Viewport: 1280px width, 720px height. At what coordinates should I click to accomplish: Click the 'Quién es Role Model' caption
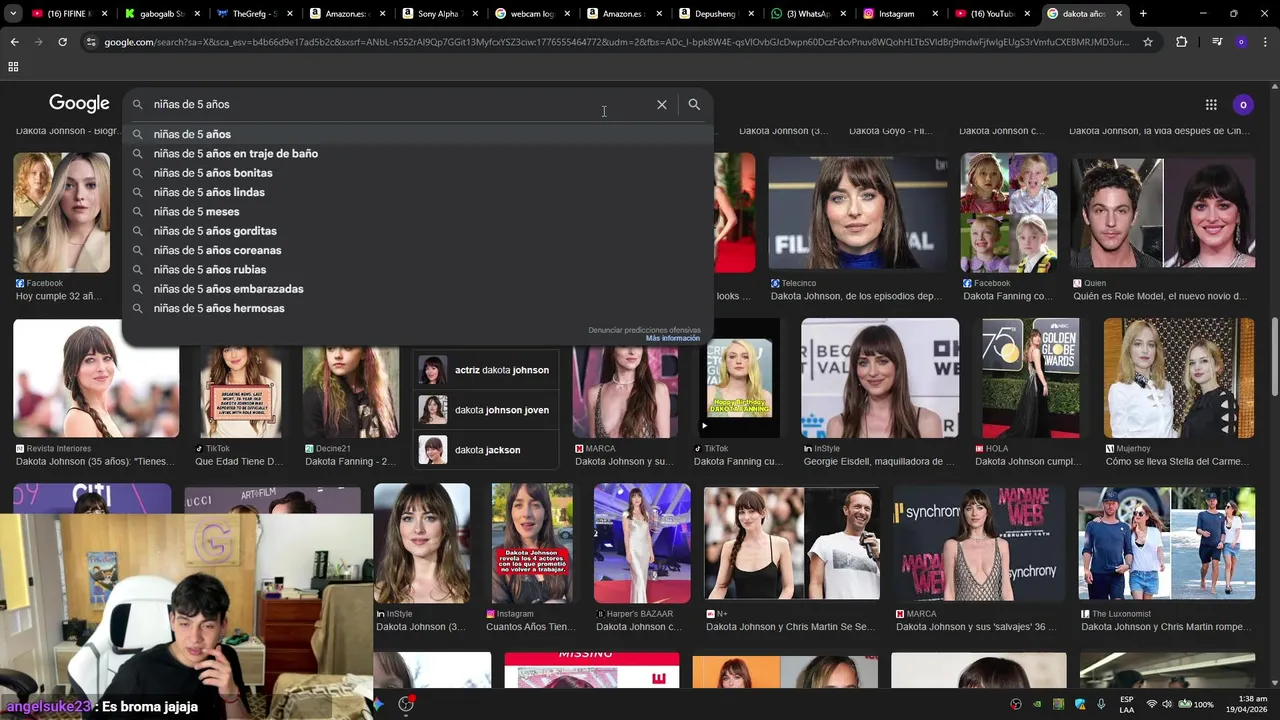(1160, 296)
